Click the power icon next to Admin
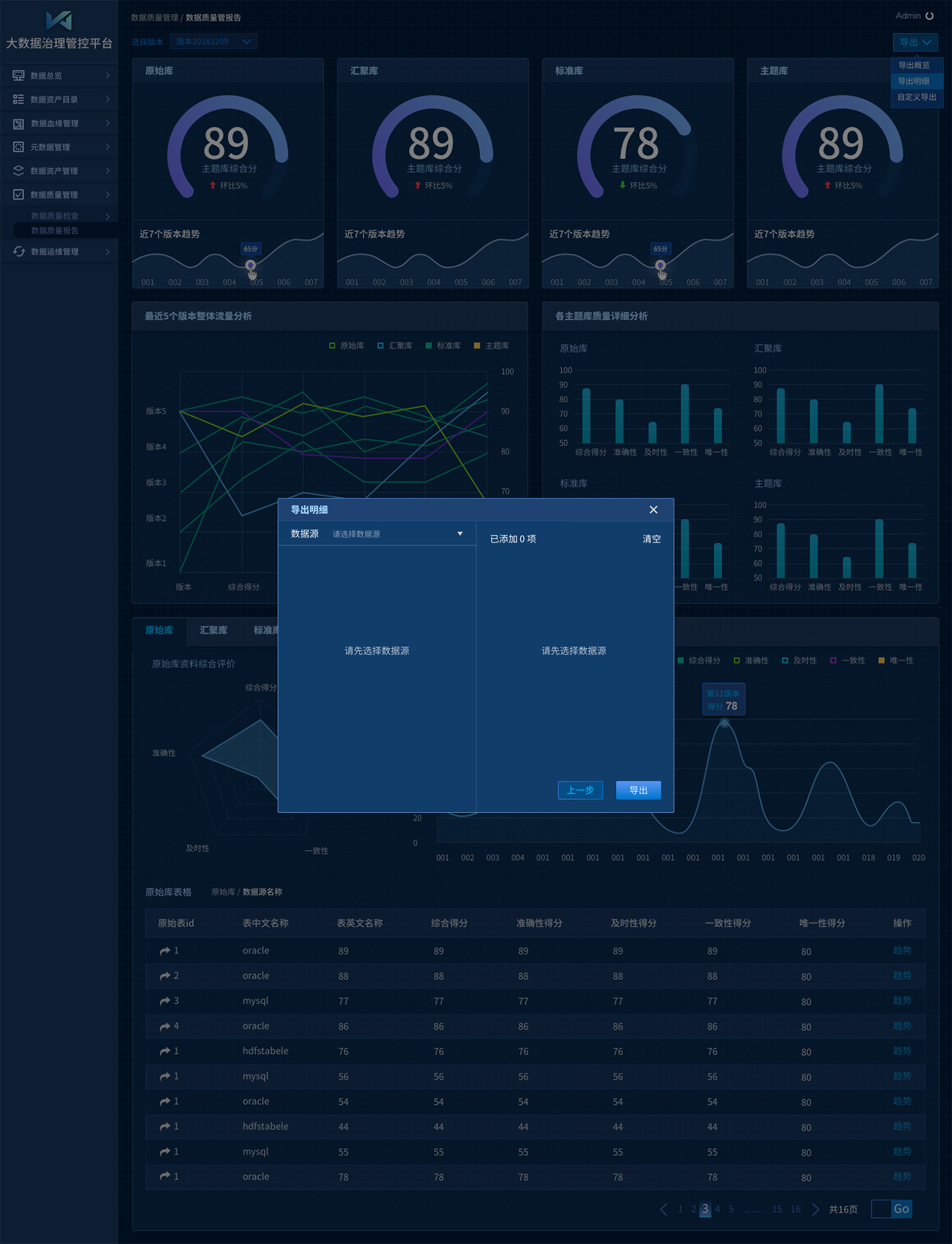The image size is (952, 1244). click(930, 16)
